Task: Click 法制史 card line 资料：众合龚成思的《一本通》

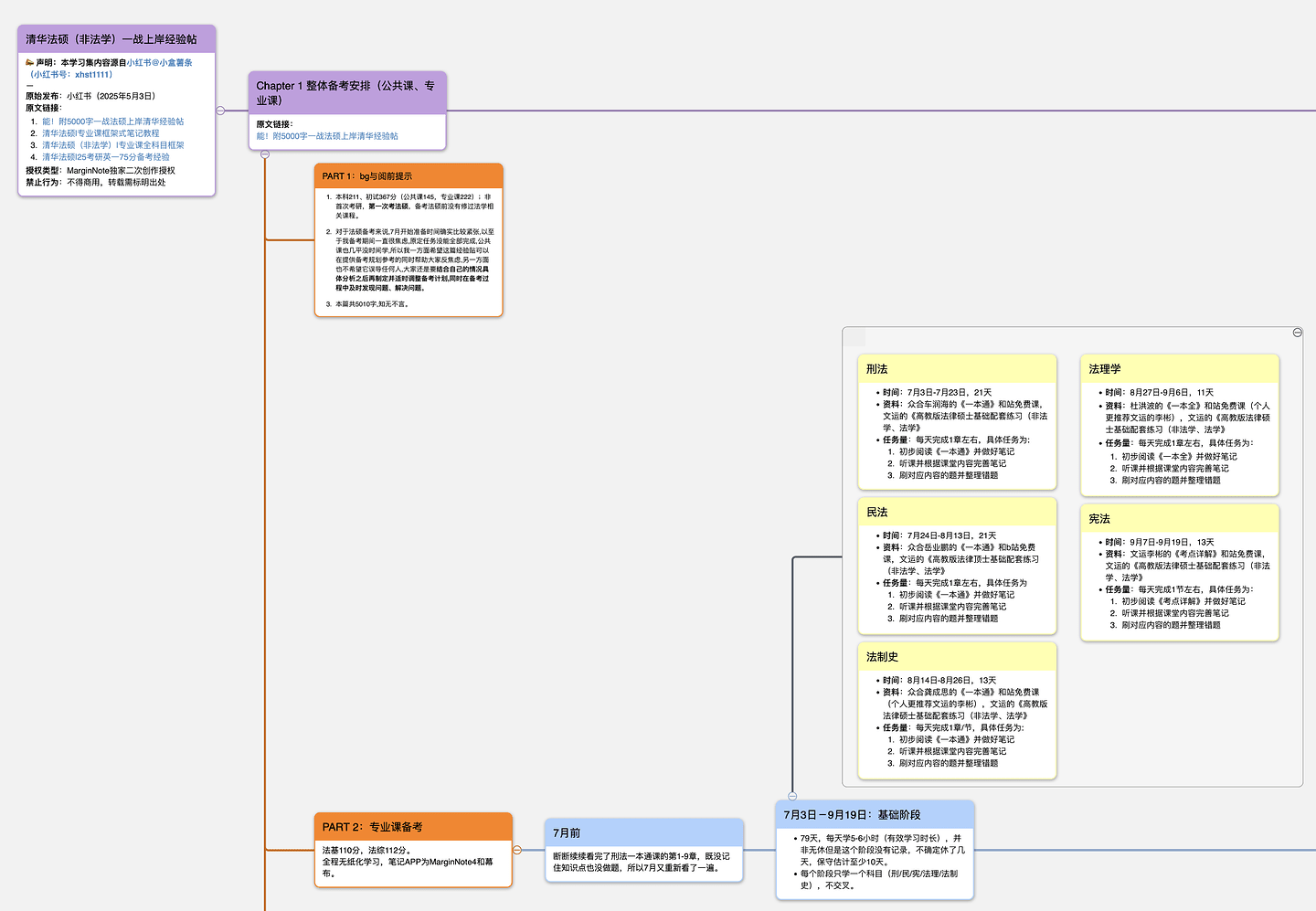Action: (x=965, y=704)
